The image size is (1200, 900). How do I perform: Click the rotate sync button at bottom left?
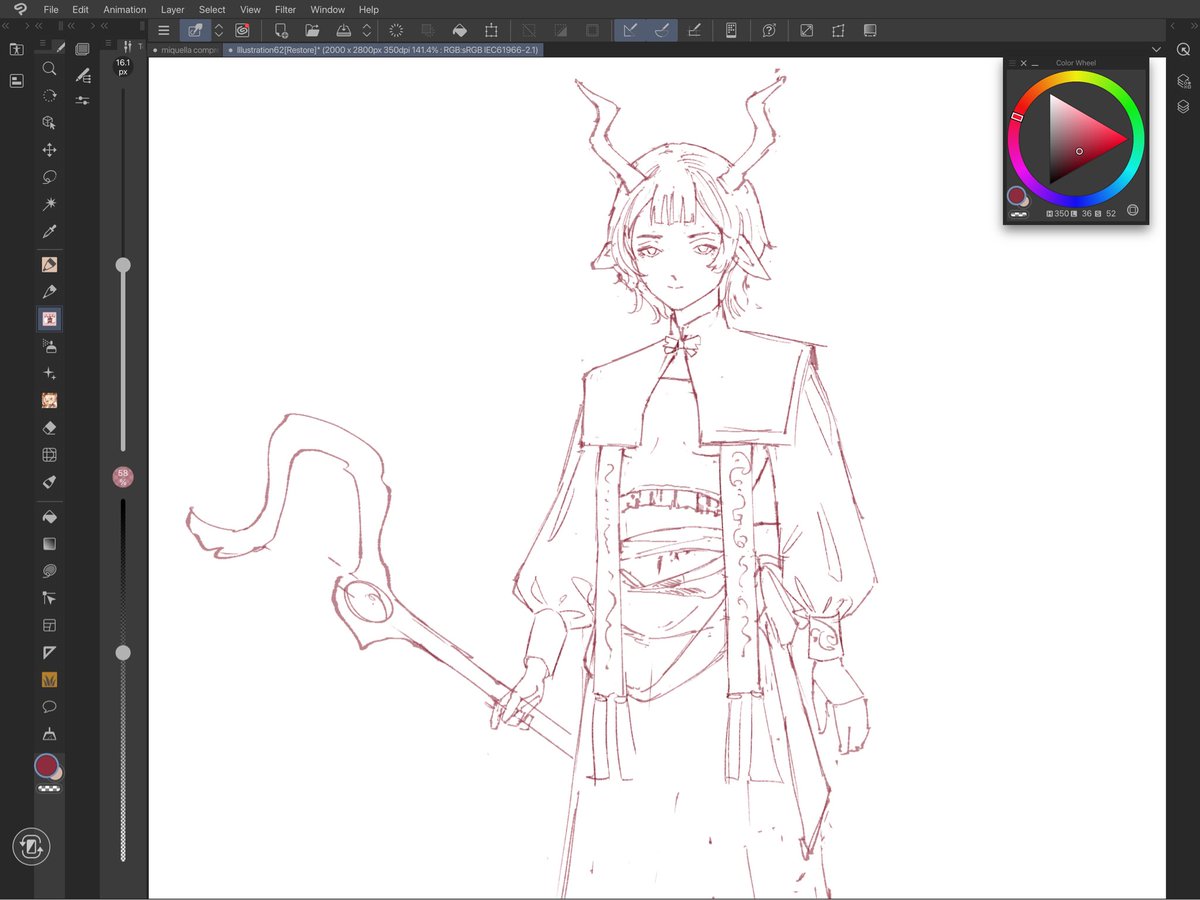[31, 847]
